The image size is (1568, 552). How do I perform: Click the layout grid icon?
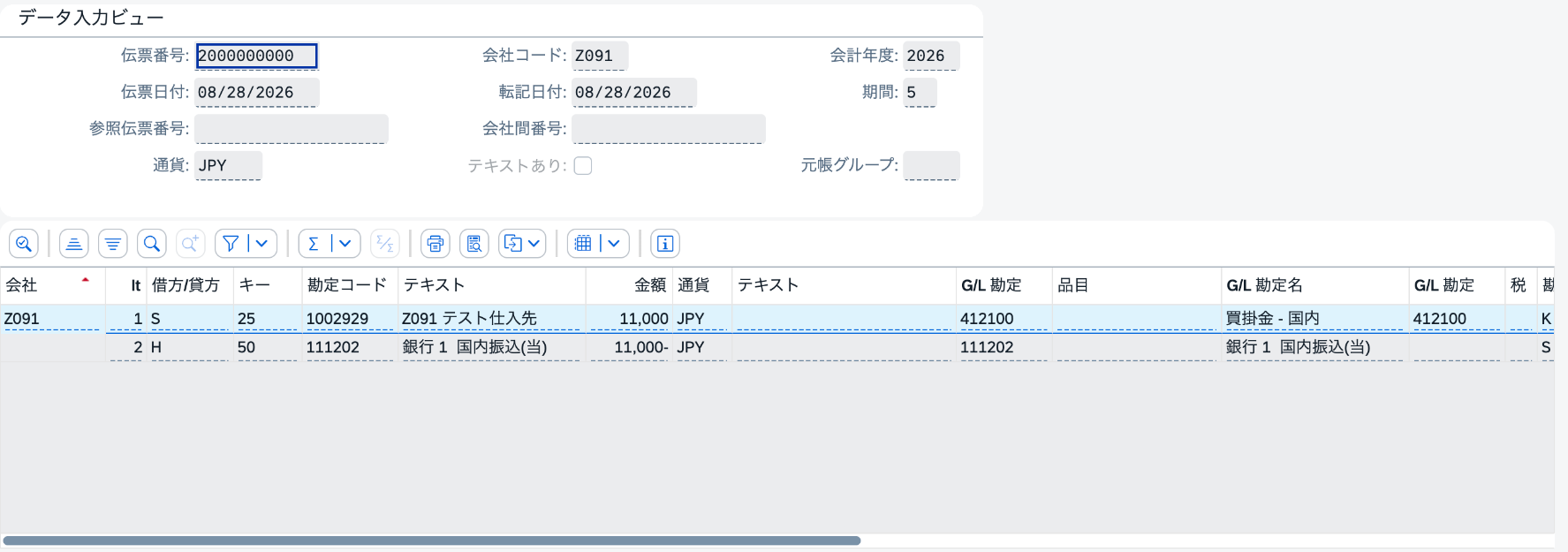coord(583,244)
